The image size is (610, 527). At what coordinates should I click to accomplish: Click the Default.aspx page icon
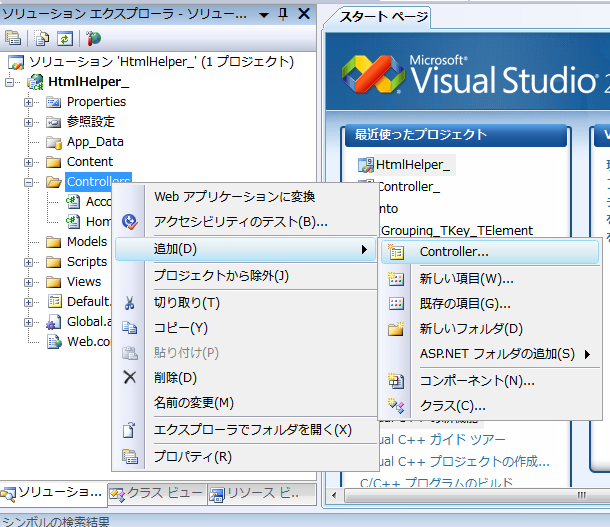tap(54, 301)
